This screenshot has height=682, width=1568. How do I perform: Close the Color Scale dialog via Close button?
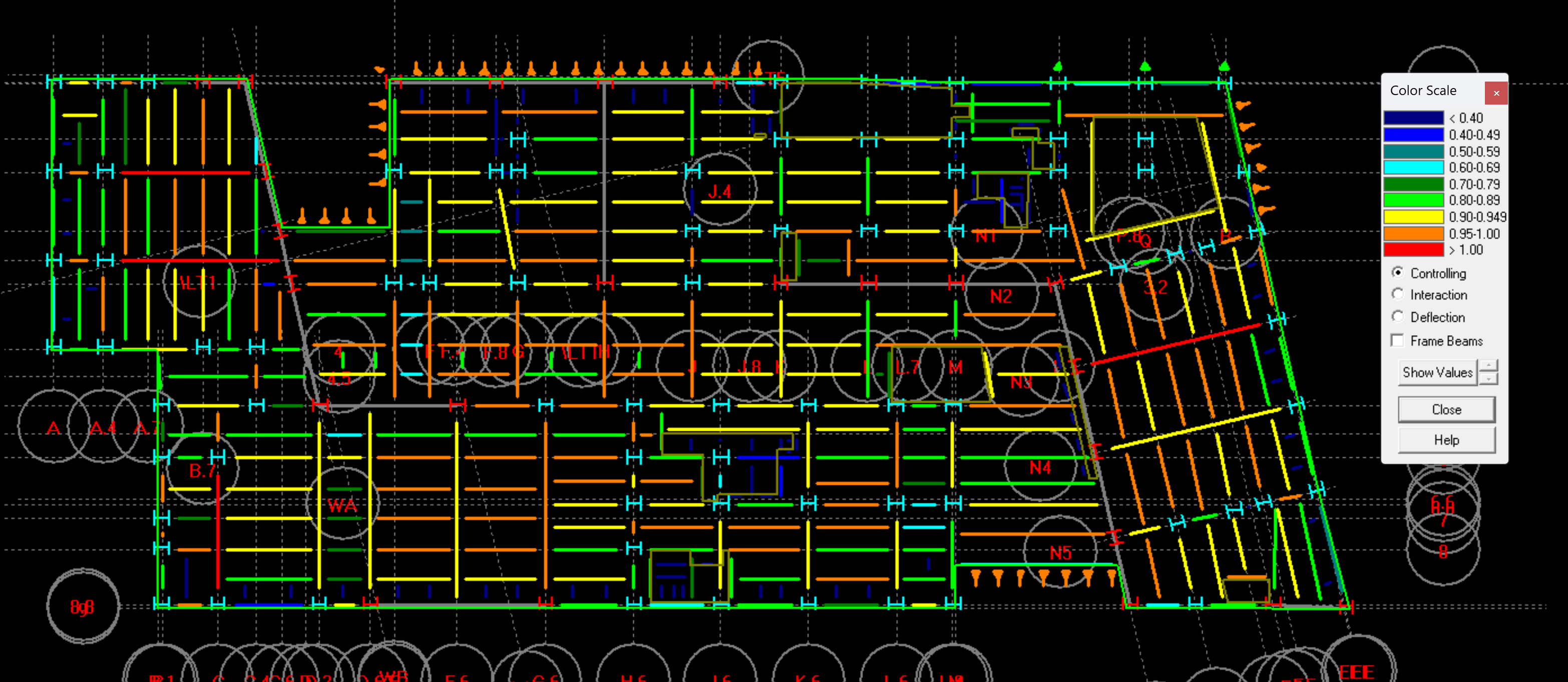point(1446,409)
